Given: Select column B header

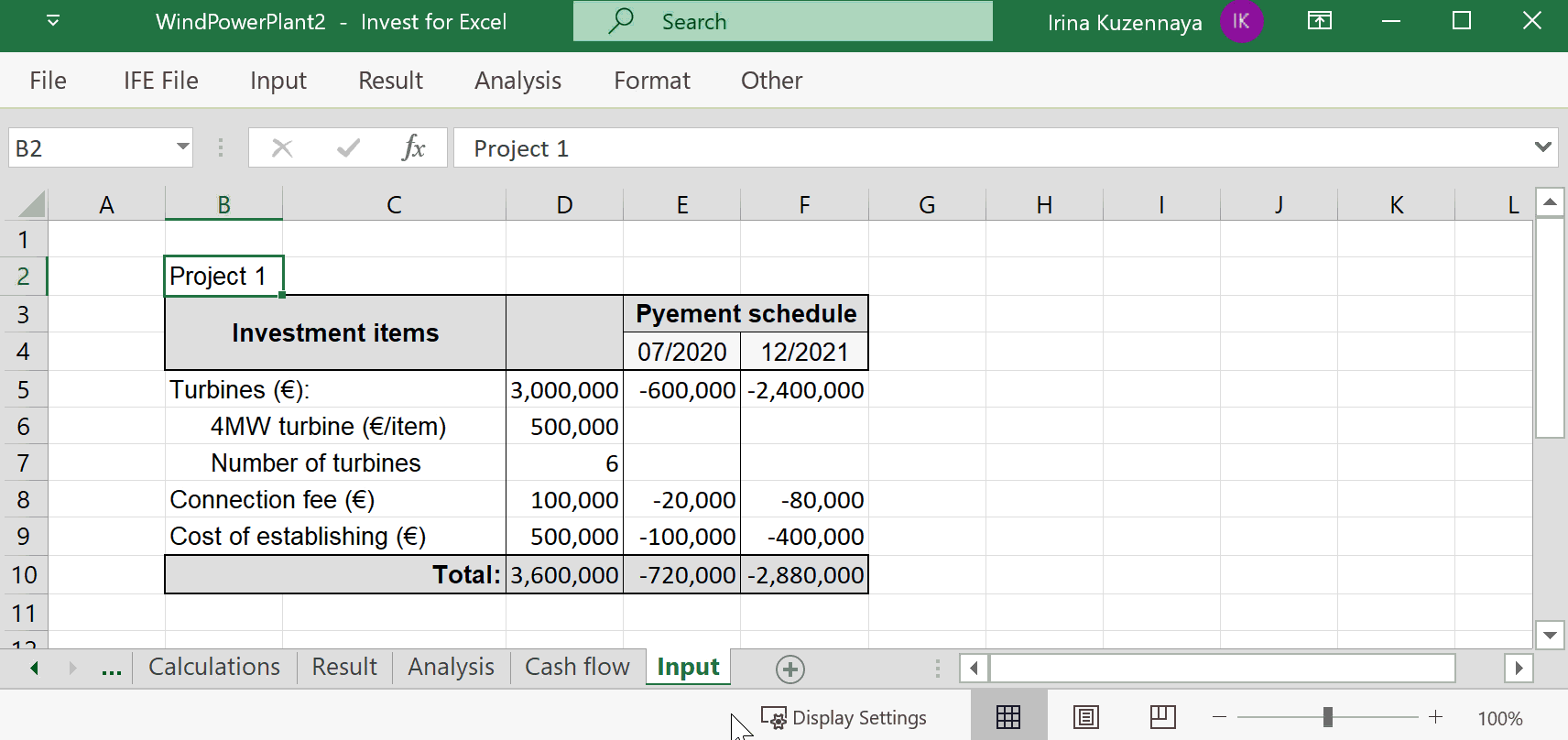Looking at the screenshot, I should (223, 204).
